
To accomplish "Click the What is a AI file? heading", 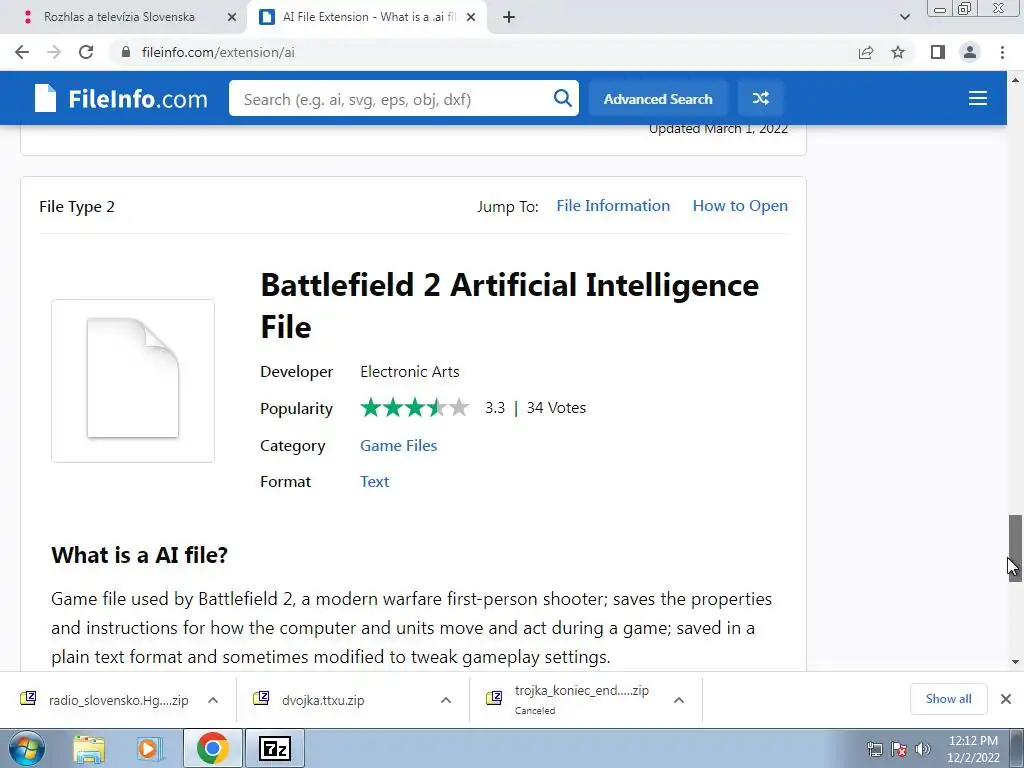I will coord(139,555).
